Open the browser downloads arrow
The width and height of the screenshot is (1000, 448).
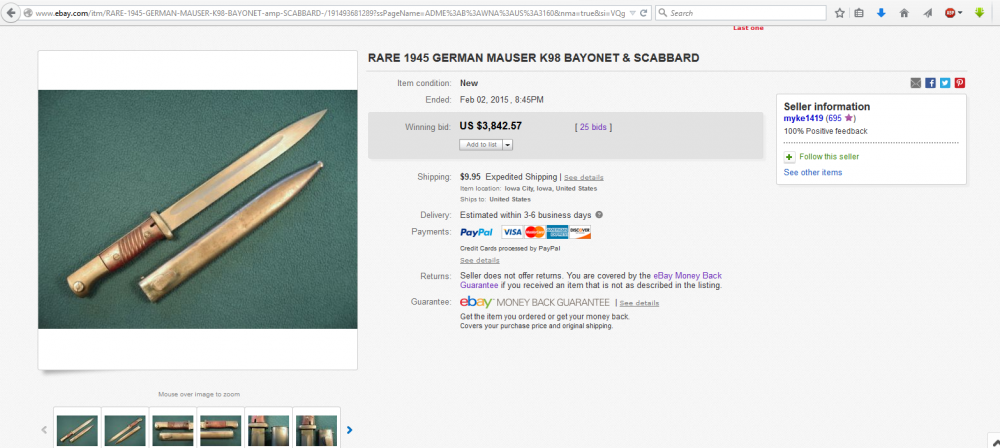coord(881,13)
